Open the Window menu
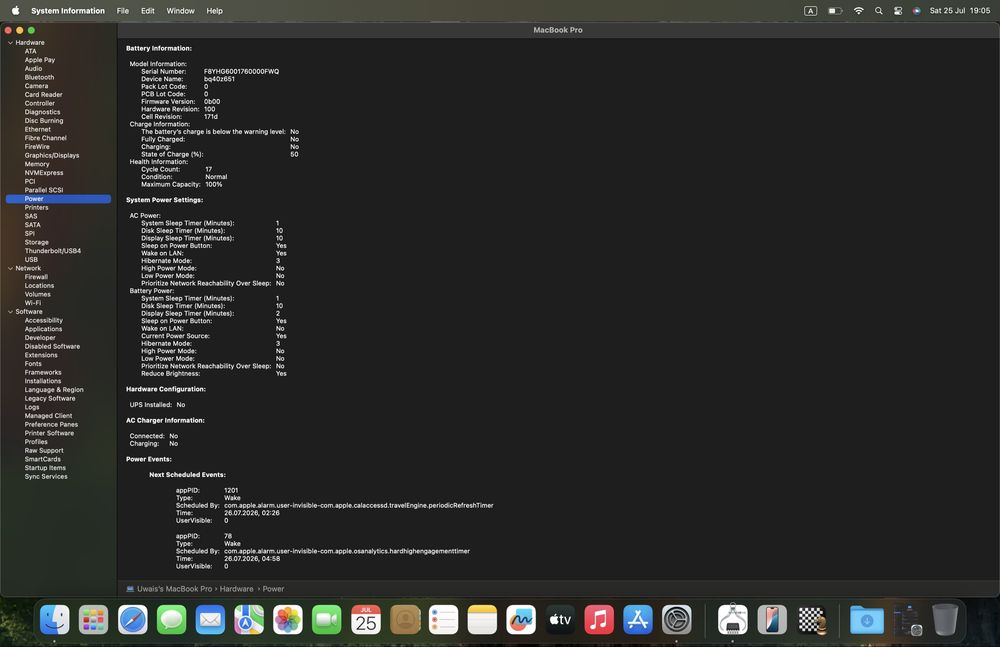 coord(180,11)
